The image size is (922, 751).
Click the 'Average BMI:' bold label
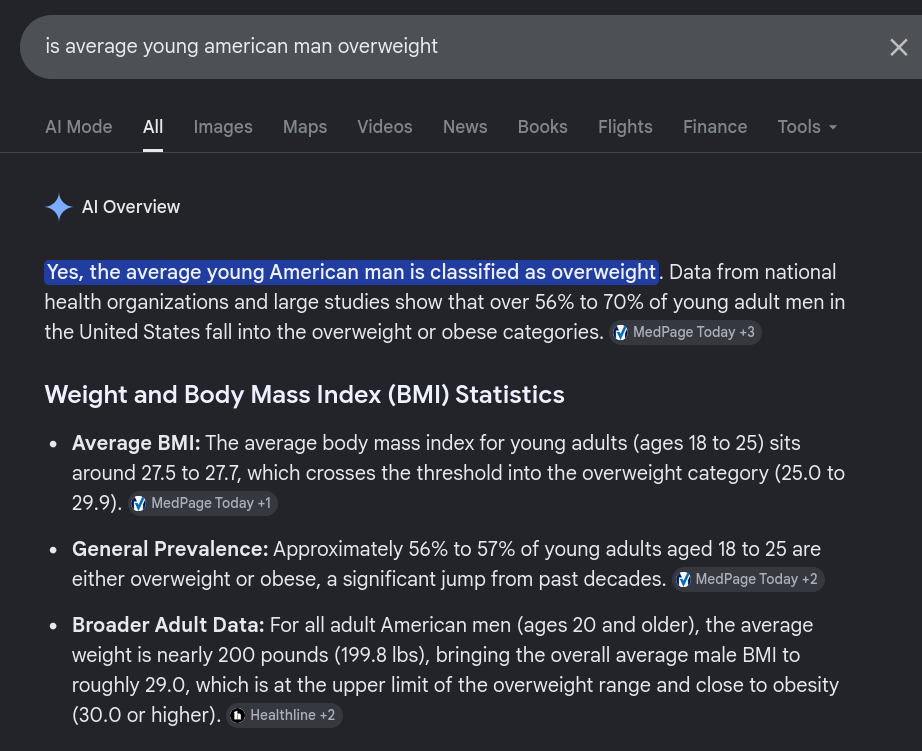tap(136, 443)
